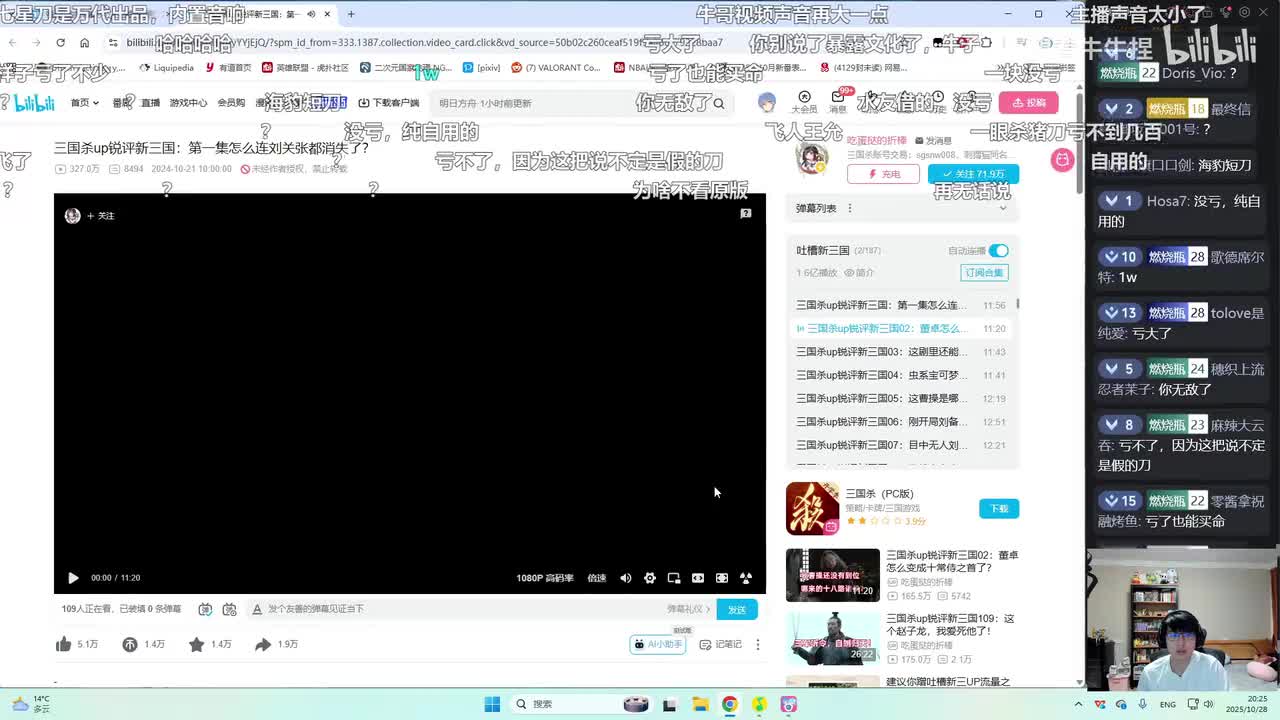Open episode 03 这剧里还能 in playlist
Viewport: 1280px width, 720px height.
[x=901, y=352]
